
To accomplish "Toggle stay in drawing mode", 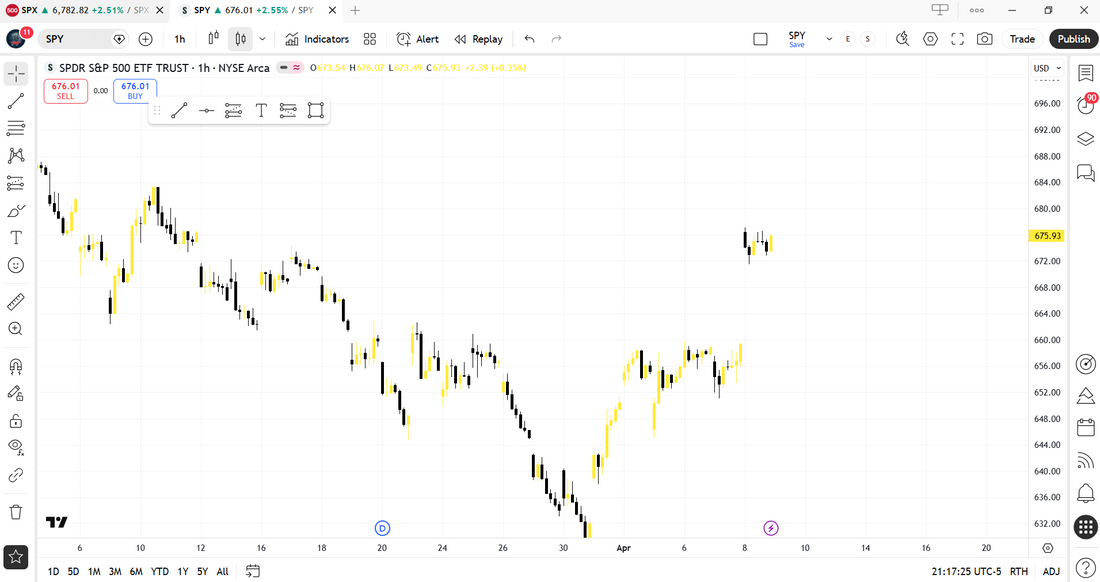I will 16,393.
